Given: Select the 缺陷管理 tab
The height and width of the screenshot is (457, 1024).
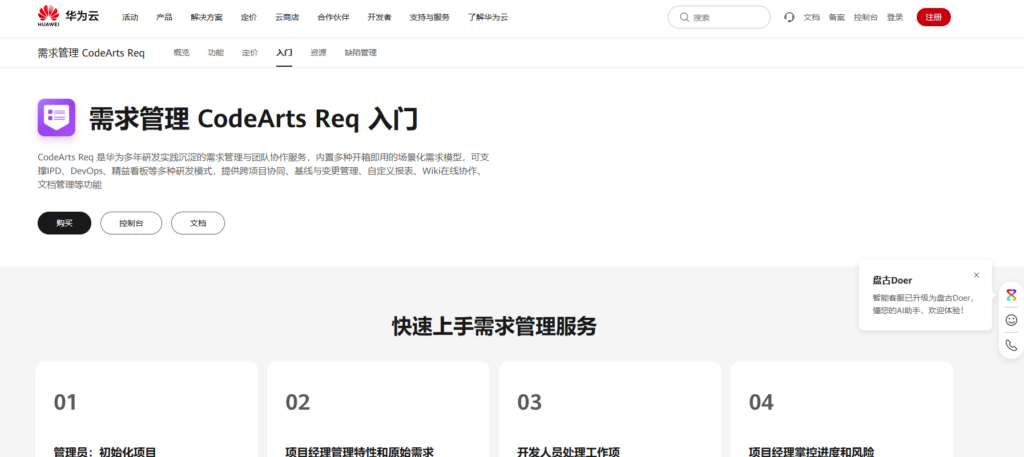Looking at the screenshot, I should (x=361, y=52).
